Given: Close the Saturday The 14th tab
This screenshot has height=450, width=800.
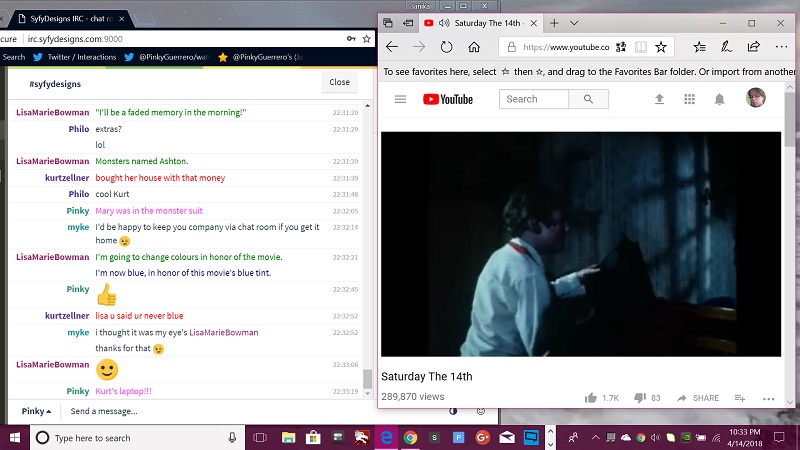Looking at the screenshot, I should tap(534, 23).
